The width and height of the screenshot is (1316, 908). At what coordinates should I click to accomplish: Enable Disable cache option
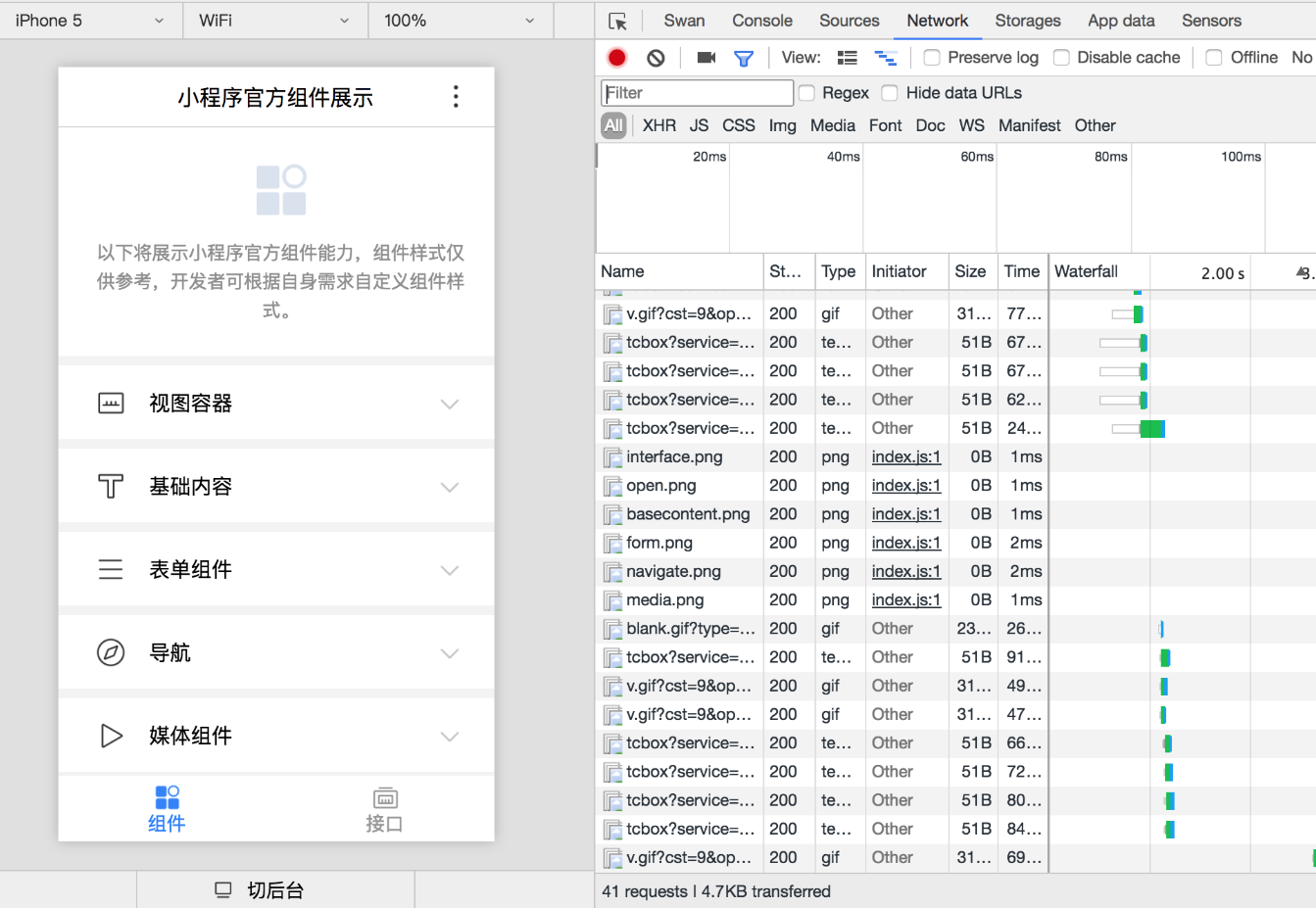(1061, 57)
